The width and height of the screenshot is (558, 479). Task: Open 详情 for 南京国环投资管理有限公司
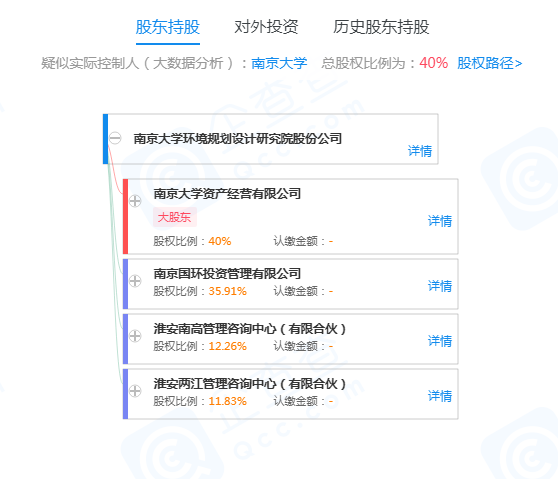pyautogui.click(x=440, y=286)
